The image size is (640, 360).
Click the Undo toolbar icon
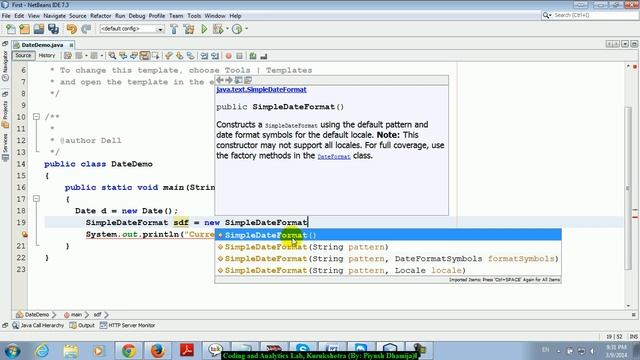coord(72,29)
